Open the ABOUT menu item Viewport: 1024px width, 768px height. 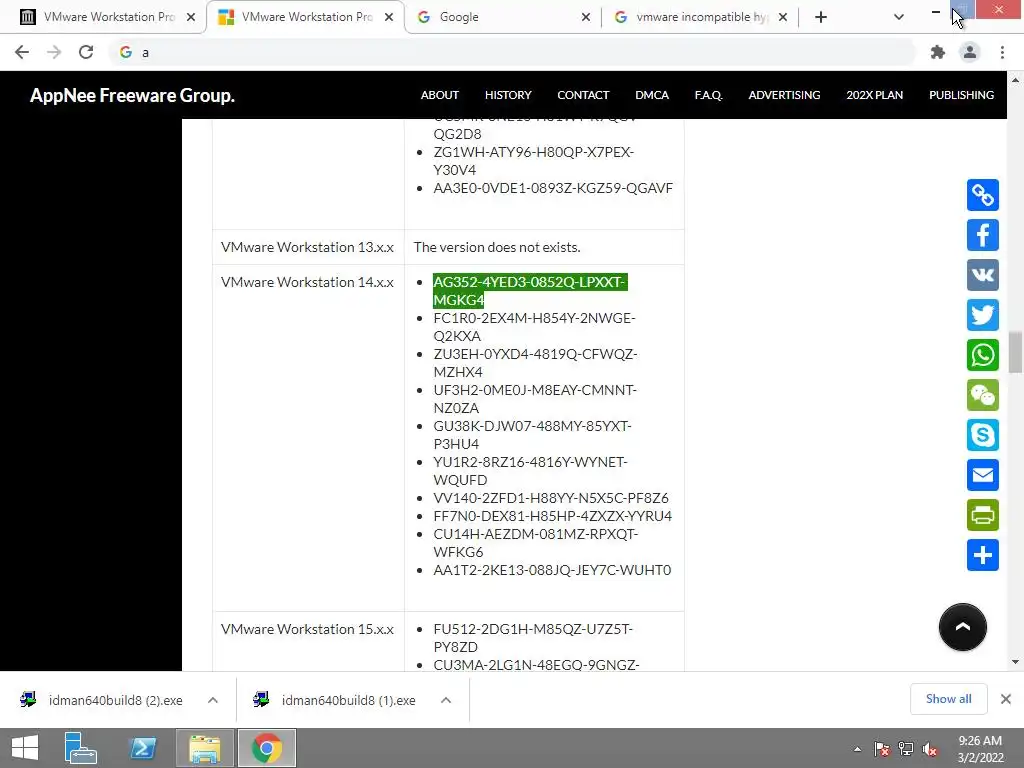click(x=440, y=95)
